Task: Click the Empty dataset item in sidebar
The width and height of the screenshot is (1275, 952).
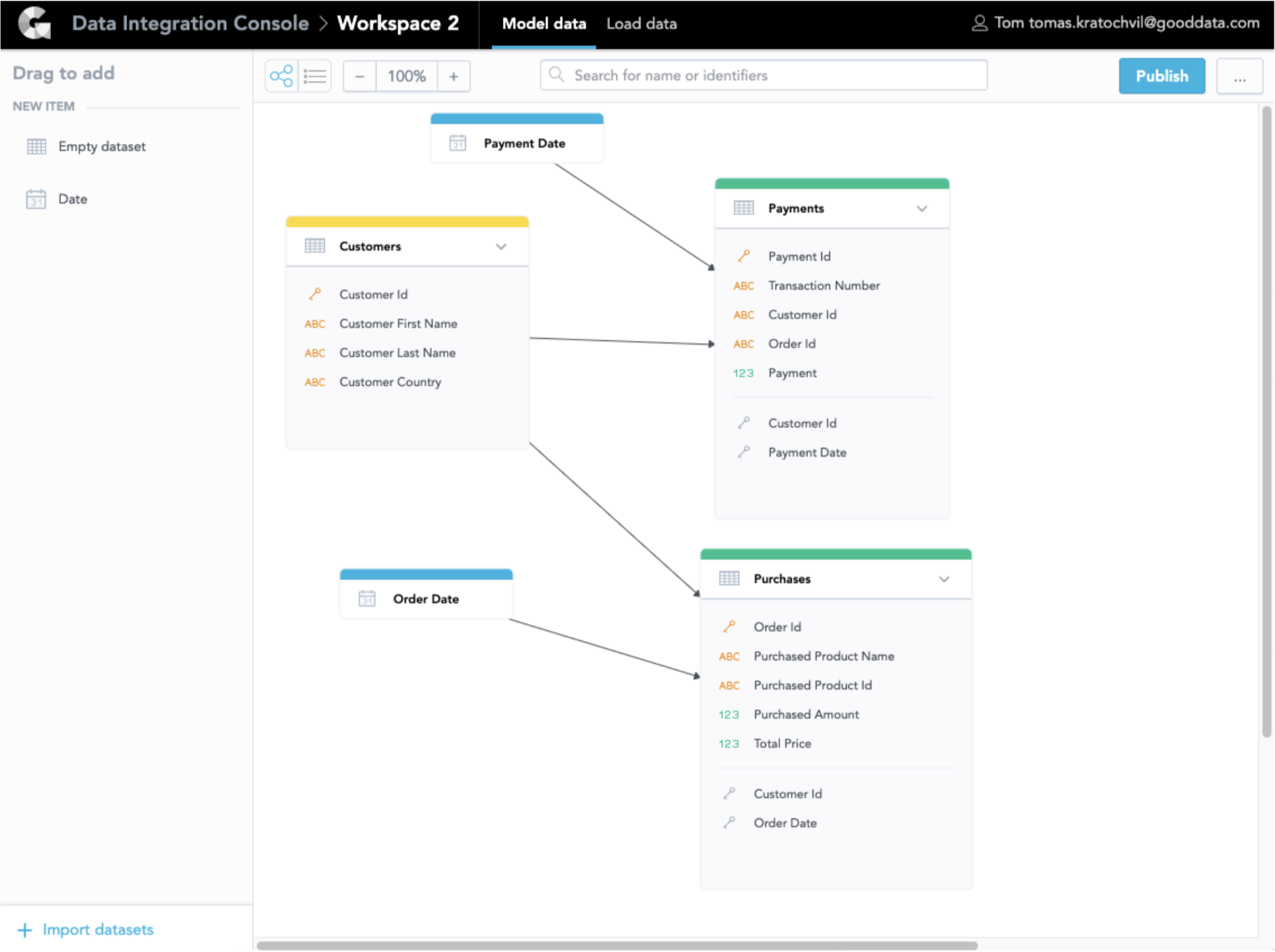Action: pos(102,146)
